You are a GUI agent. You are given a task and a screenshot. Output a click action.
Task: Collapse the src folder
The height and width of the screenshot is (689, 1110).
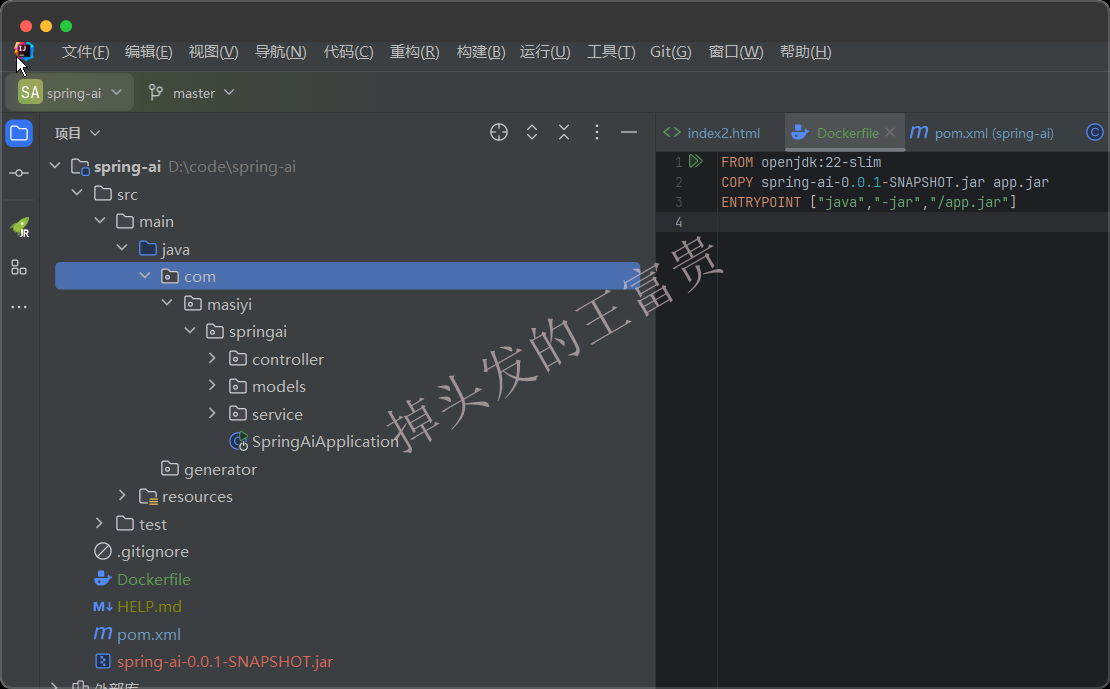(77, 193)
